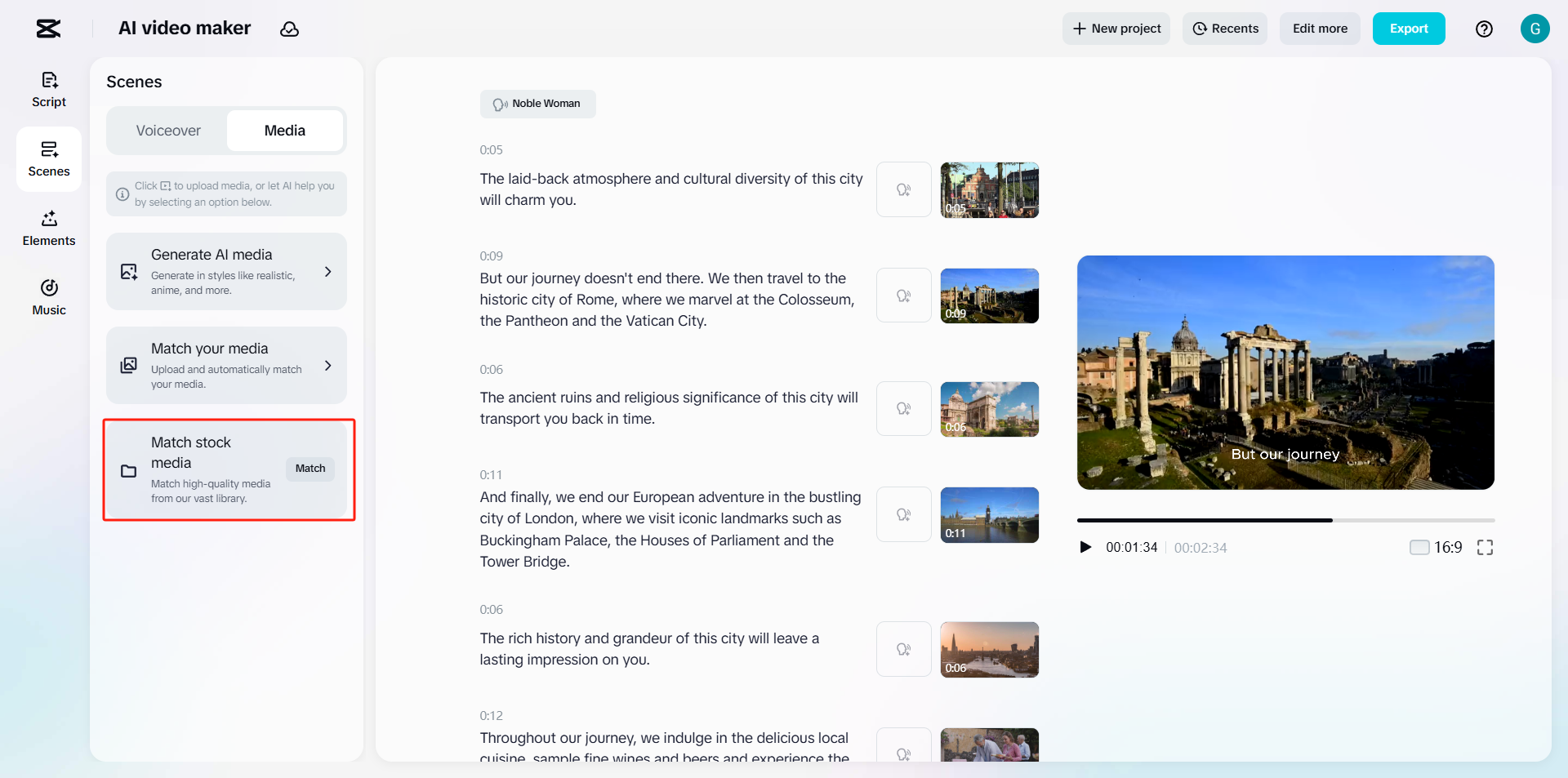Open the Music panel in sidebar

click(x=49, y=297)
